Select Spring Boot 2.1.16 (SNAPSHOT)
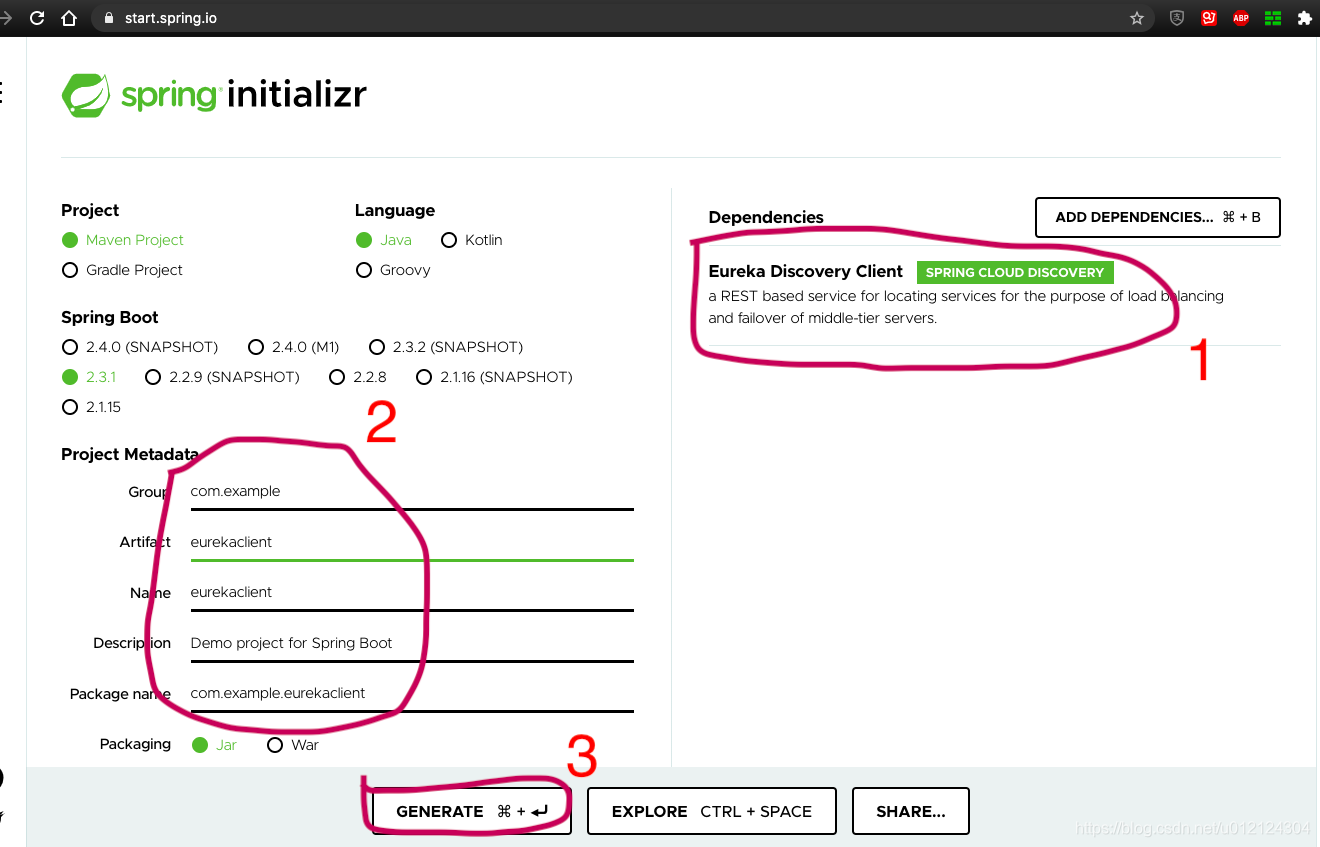Image resolution: width=1320 pixels, height=847 pixels. click(x=494, y=377)
